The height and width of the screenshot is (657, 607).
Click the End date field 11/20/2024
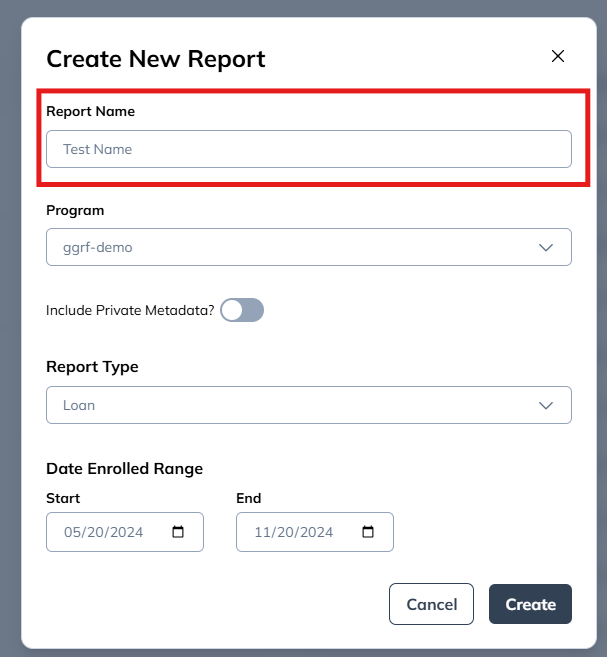click(x=315, y=532)
